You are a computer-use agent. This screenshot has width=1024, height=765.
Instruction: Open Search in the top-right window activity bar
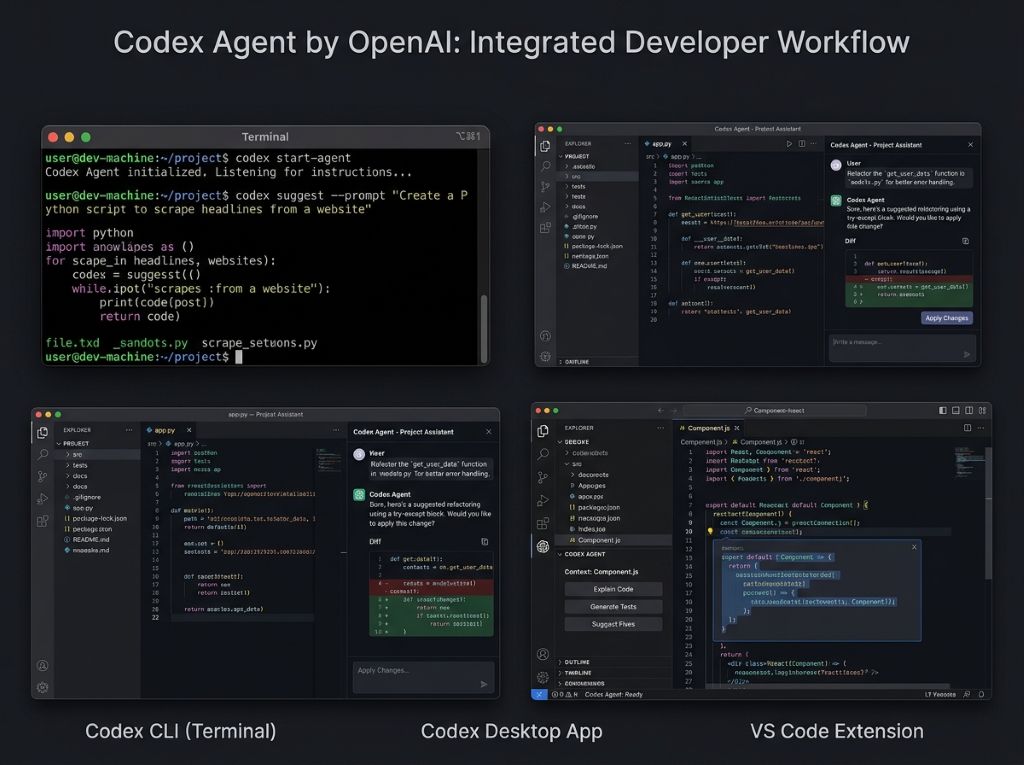[x=545, y=166]
